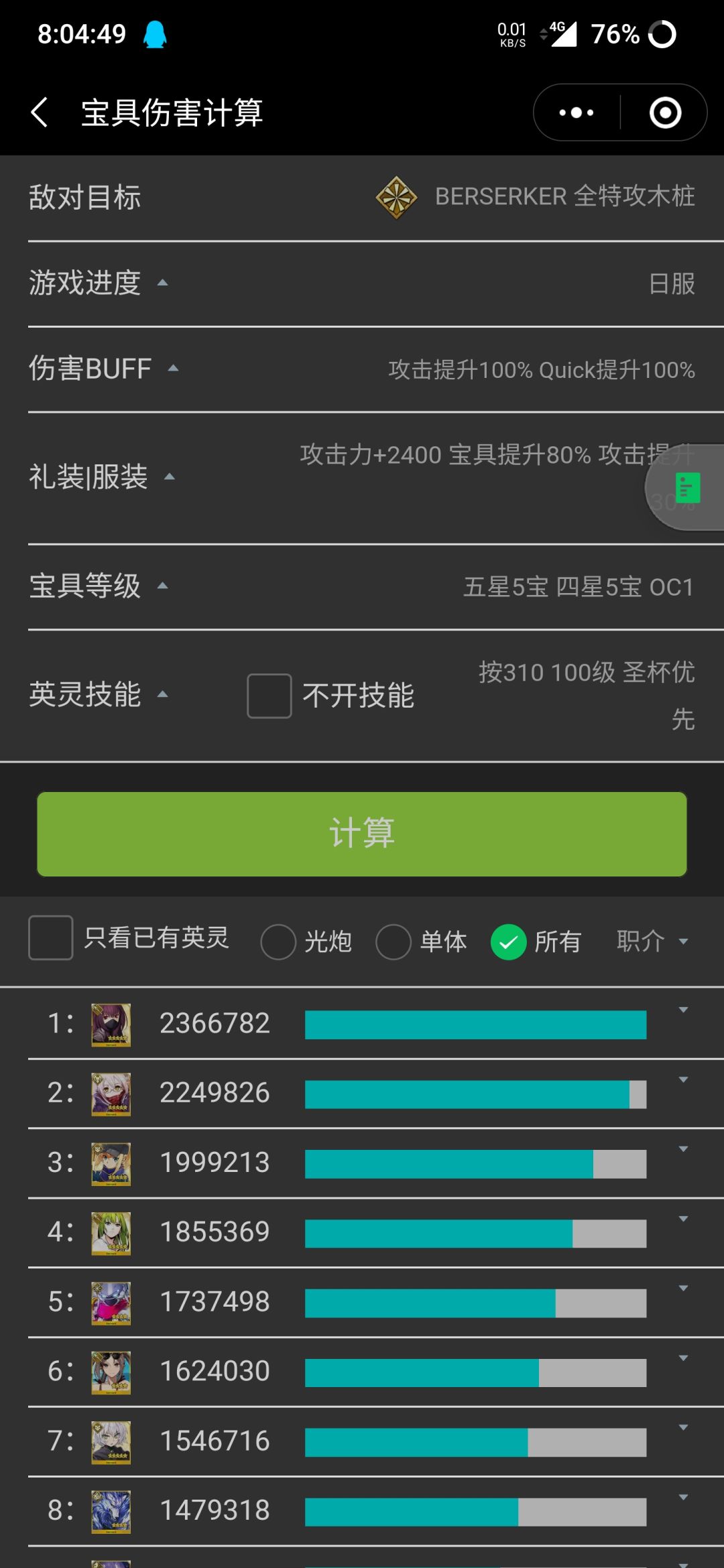The image size is (724, 1568).
Task: Tap the back arrow icon
Action: [x=40, y=112]
